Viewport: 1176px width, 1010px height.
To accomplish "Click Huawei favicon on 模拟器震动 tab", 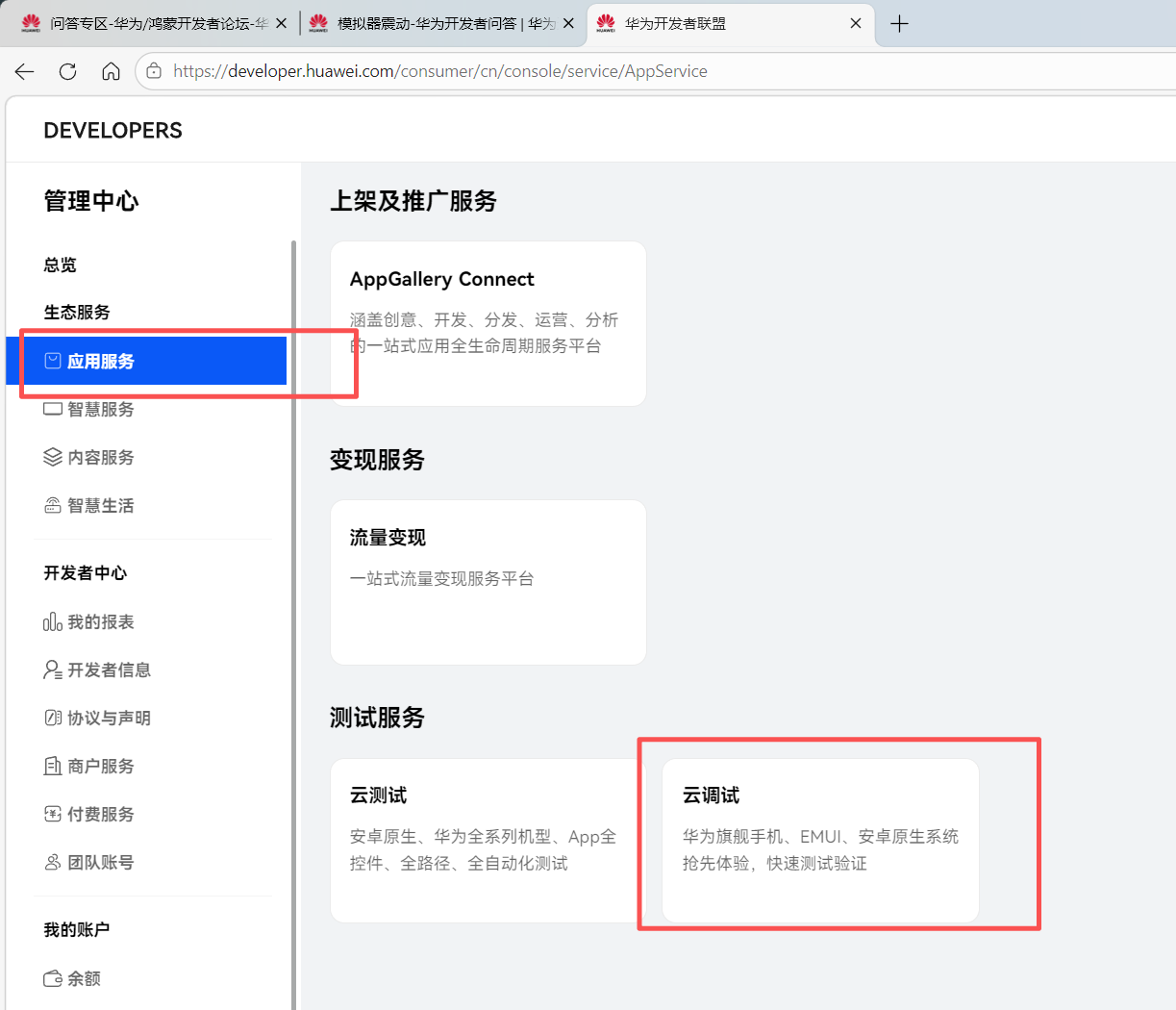I will 318,23.
